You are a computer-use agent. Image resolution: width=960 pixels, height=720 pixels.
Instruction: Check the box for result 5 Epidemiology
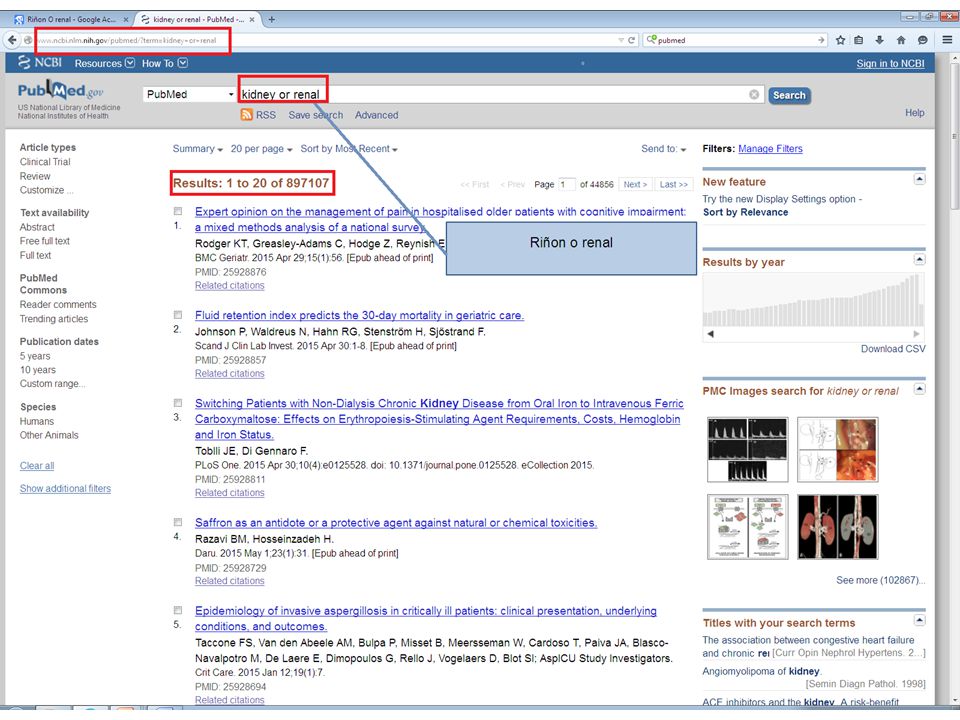178,610
